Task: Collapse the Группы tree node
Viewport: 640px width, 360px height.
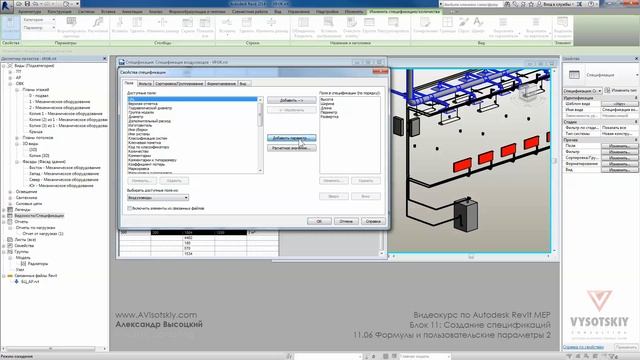Action: click(4, 252)
